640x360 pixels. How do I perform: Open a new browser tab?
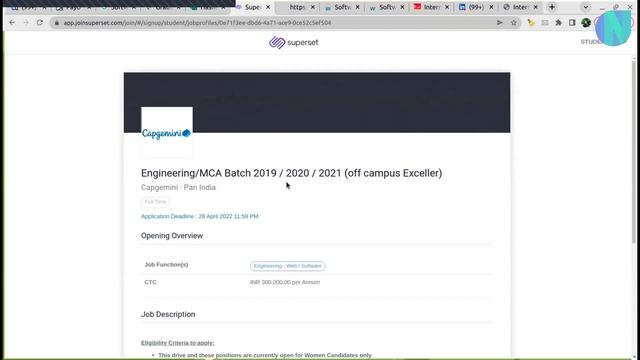click(x=552, y=7)
